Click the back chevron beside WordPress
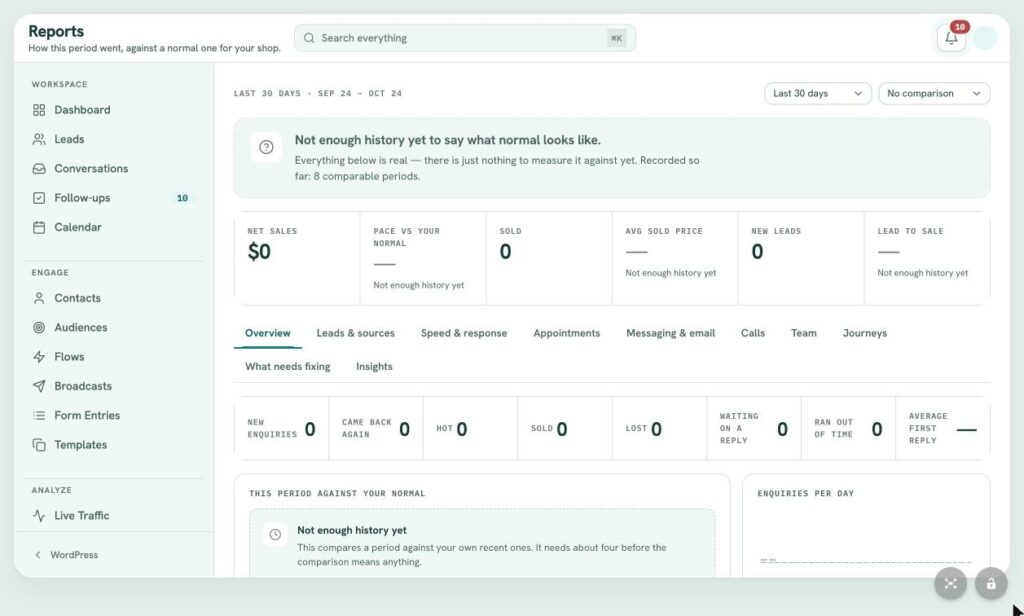The width and height of the screenshot is (1024, 616). (38, 555)
